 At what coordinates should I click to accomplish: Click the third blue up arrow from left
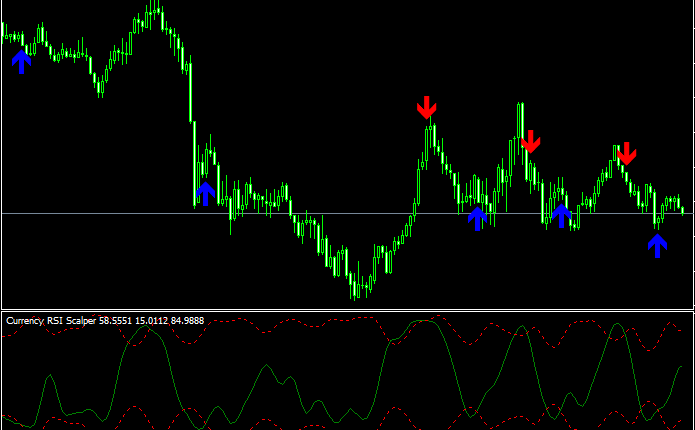478,217
